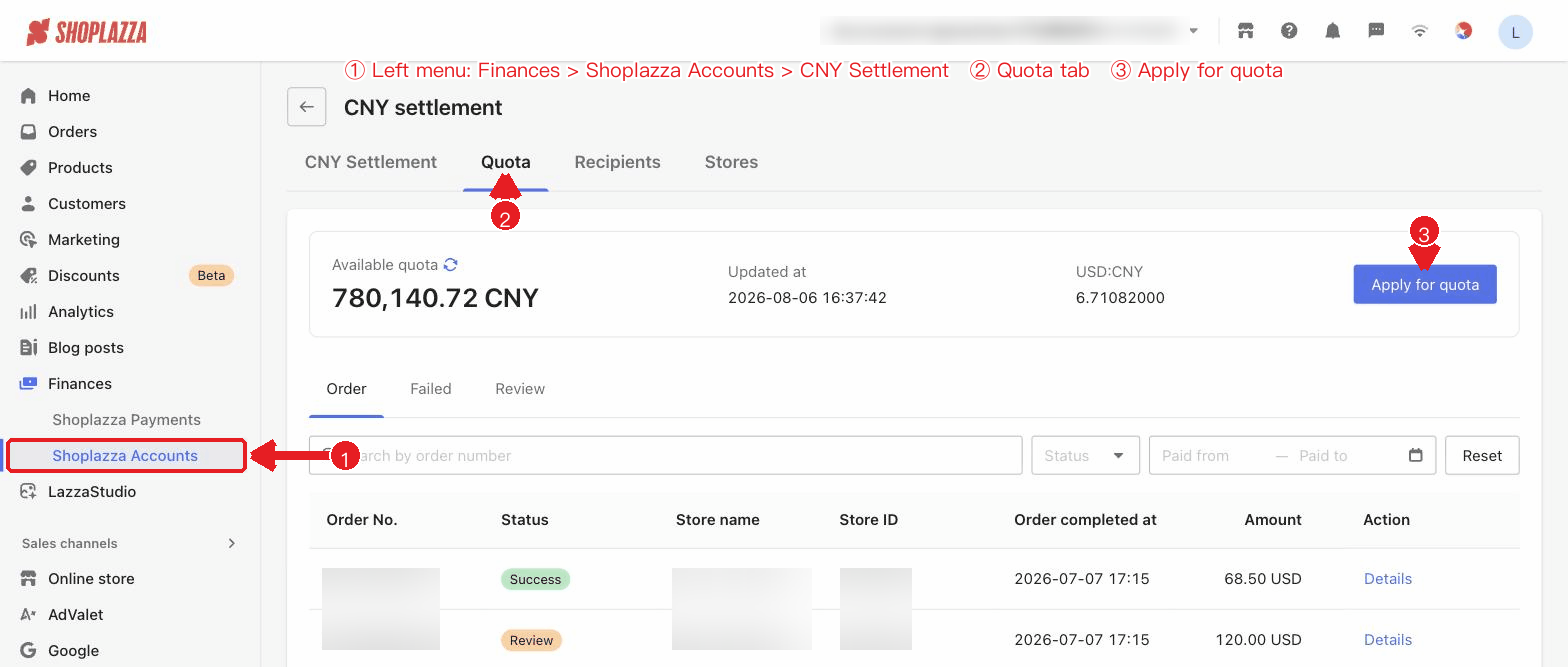Open the Status filter dropdown

tap(1085, 455)
